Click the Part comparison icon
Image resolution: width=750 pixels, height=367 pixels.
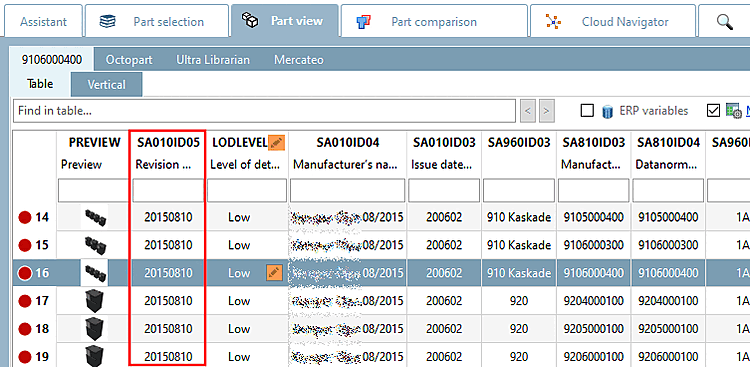pos(364,22)
